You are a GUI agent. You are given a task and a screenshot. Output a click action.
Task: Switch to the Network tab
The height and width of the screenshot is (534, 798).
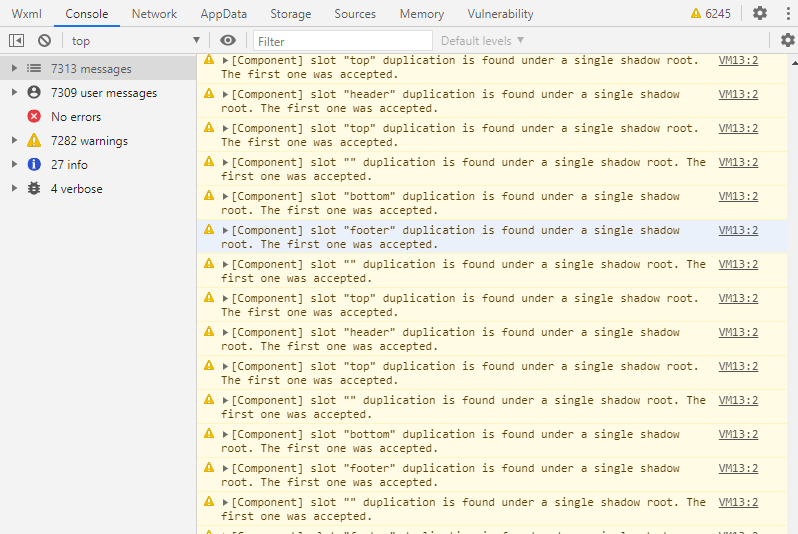click(154, 14)
